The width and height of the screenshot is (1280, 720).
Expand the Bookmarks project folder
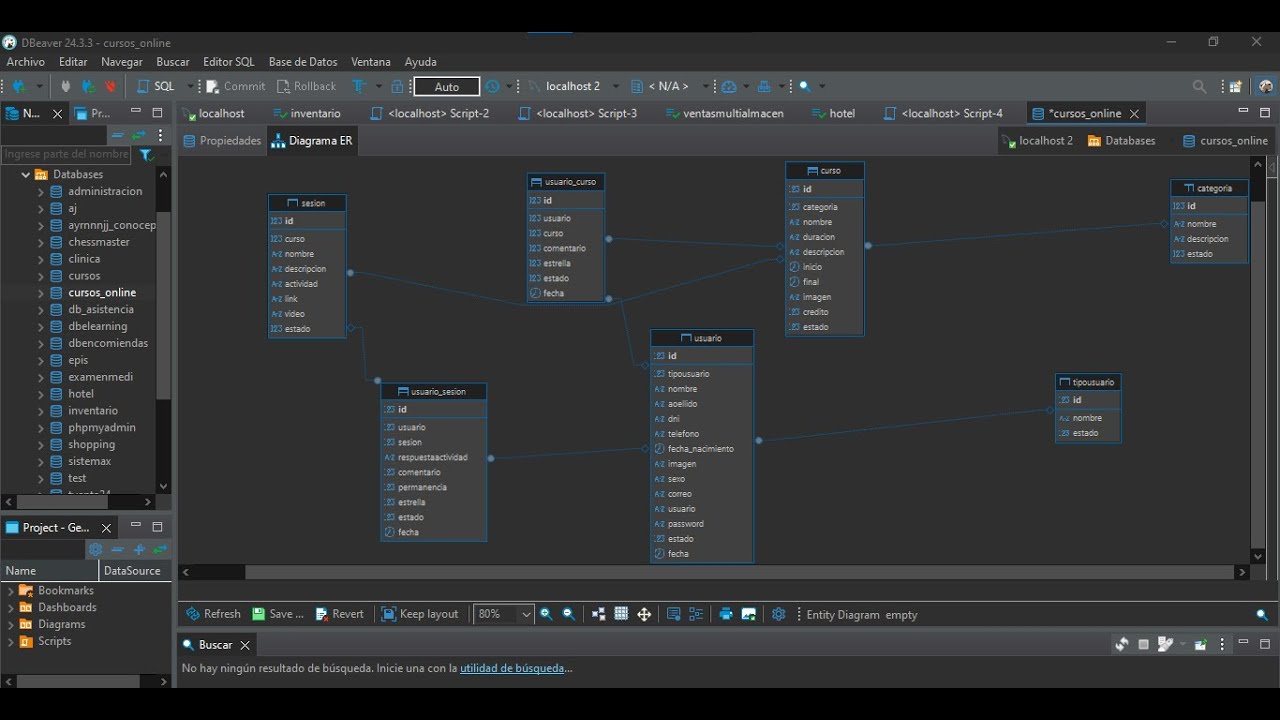pyautogui.click(x=10, y=591)
